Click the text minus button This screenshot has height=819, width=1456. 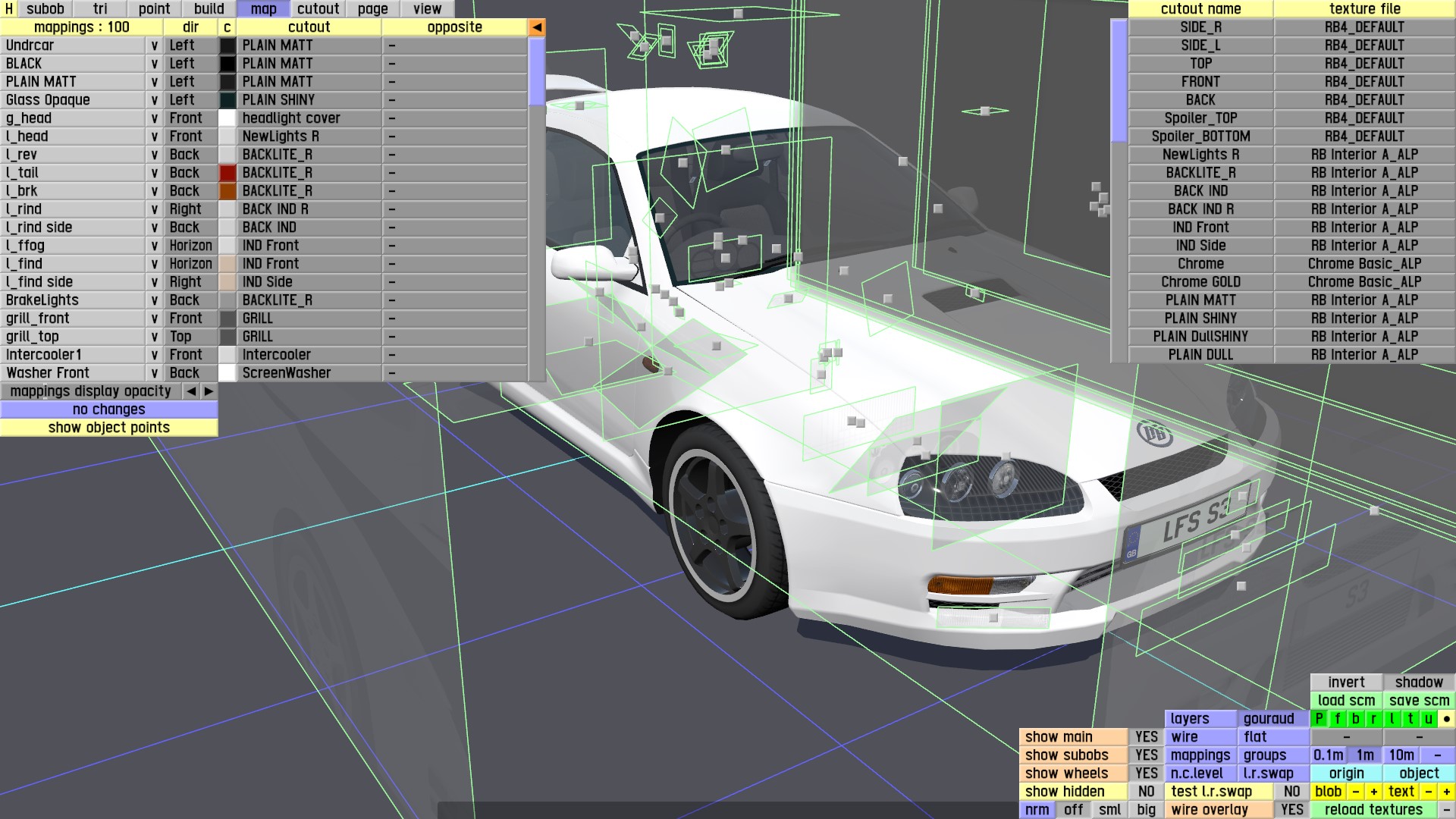click(x=1428, y=792)
